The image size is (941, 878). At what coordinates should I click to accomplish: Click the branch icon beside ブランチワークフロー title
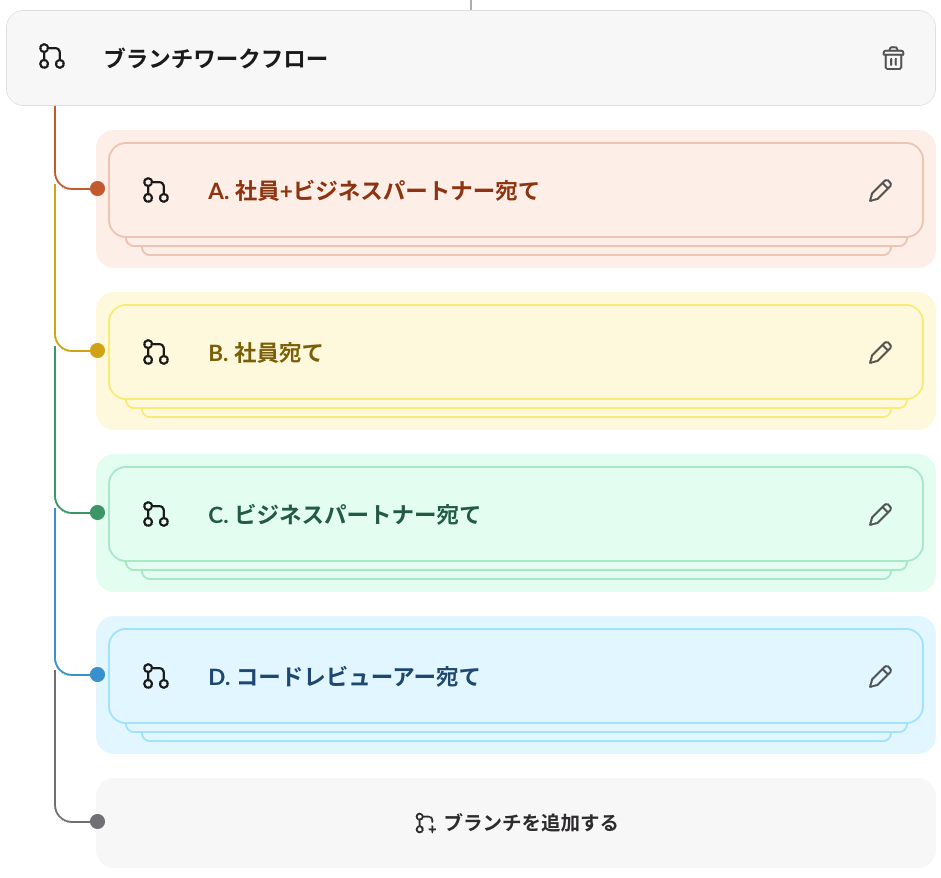click(51, 57)
